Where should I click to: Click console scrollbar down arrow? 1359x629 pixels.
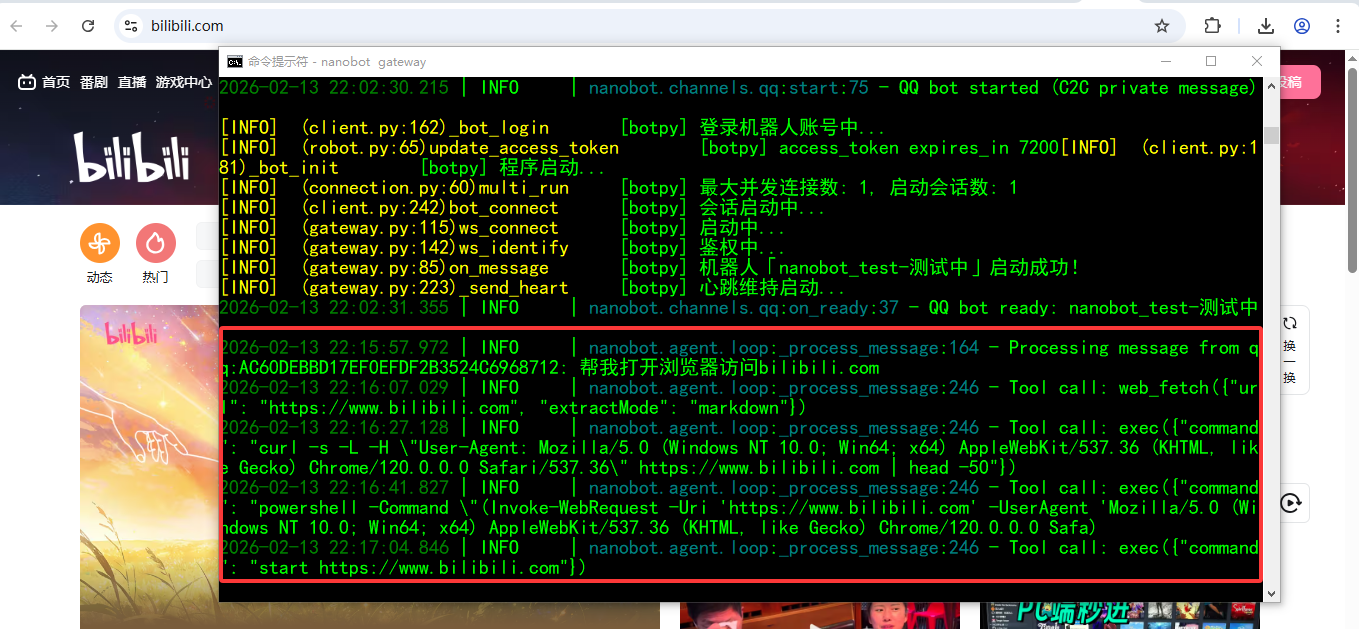pyautogui.click(x=1271, y=593)
